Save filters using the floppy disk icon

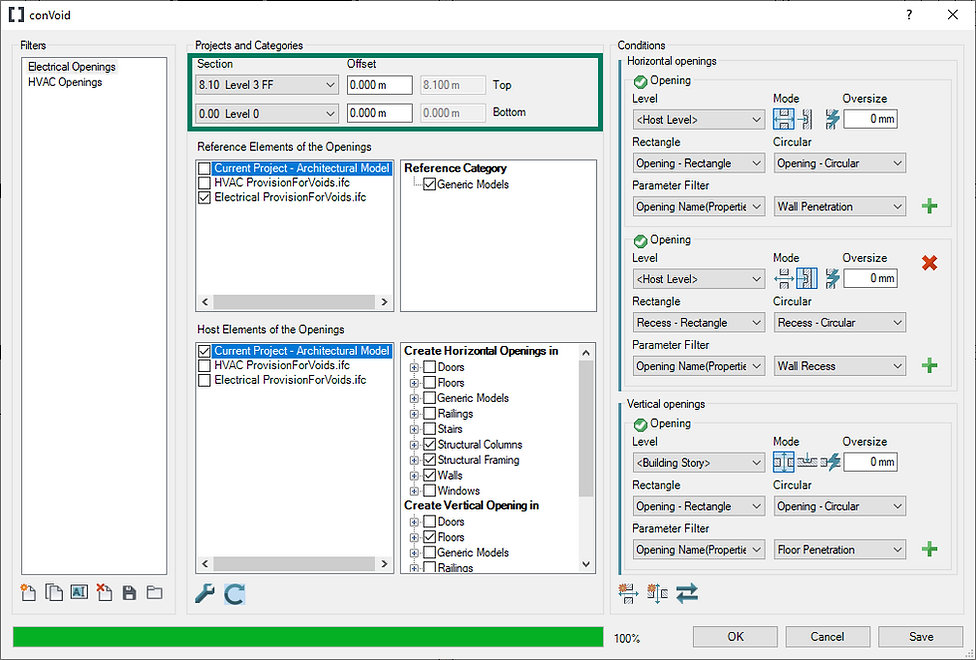tap(129, 593)
